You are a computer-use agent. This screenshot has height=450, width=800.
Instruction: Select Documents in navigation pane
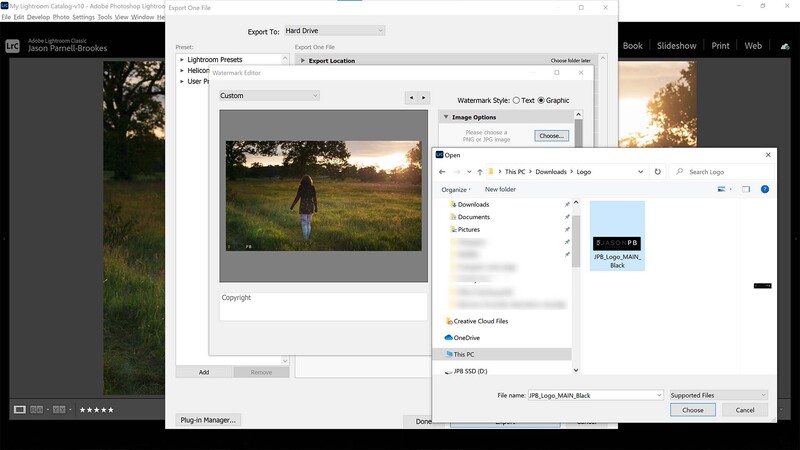[473, 217]
